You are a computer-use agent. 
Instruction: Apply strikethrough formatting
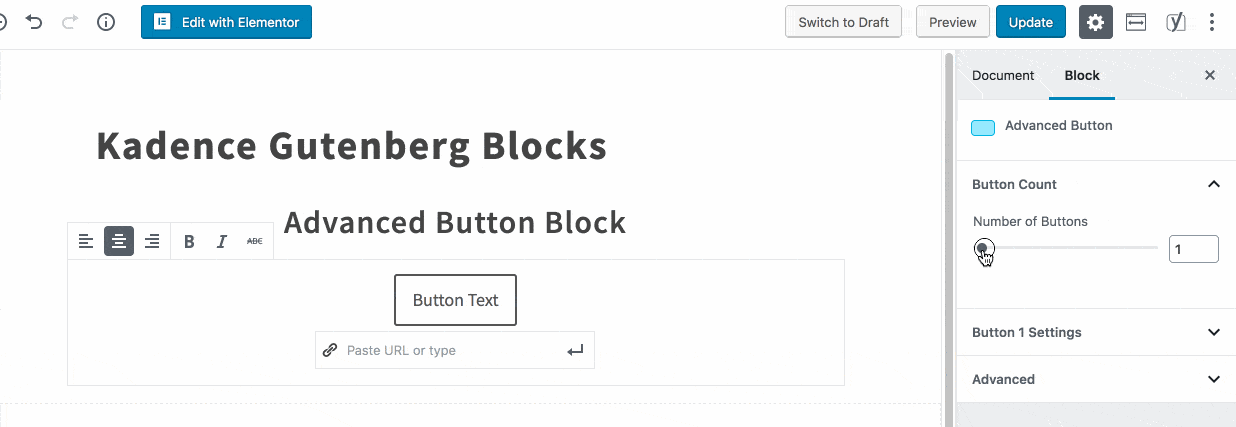pyautogui.click(x=255, y=241)
